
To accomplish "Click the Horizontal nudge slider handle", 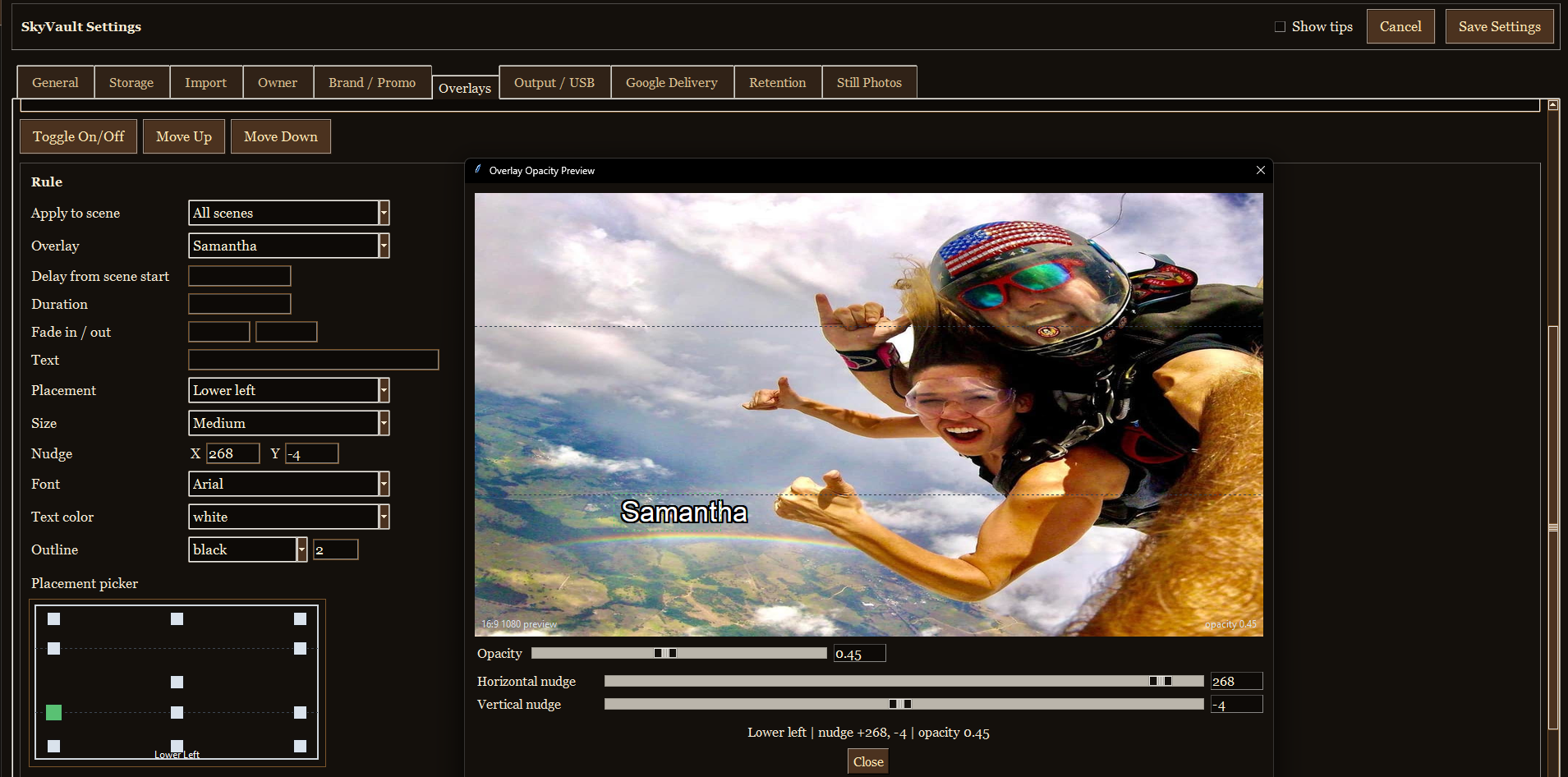I will [x=1161, y=681].
